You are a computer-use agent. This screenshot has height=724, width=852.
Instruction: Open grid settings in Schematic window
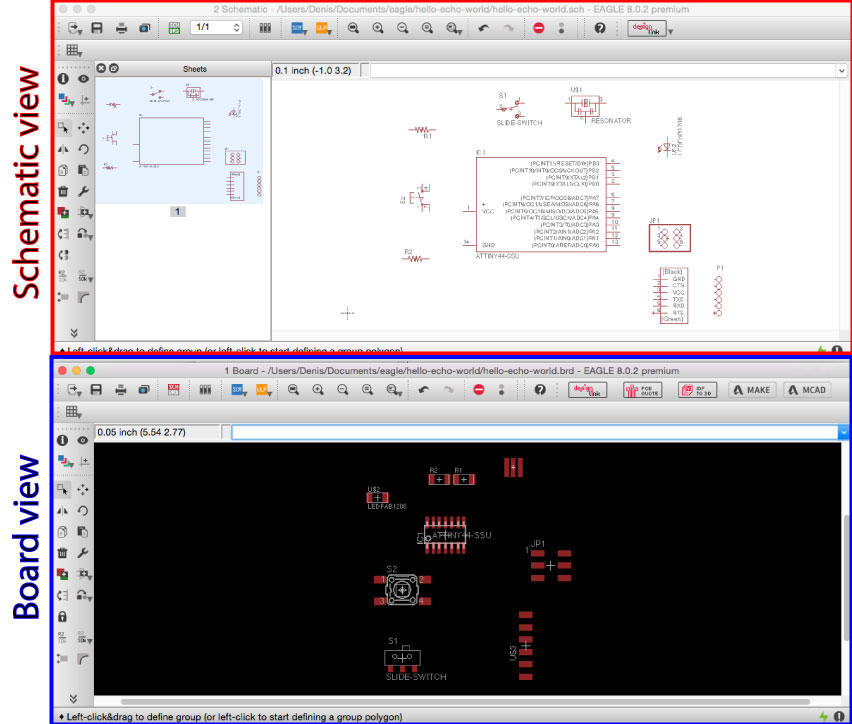coord(73,51)
